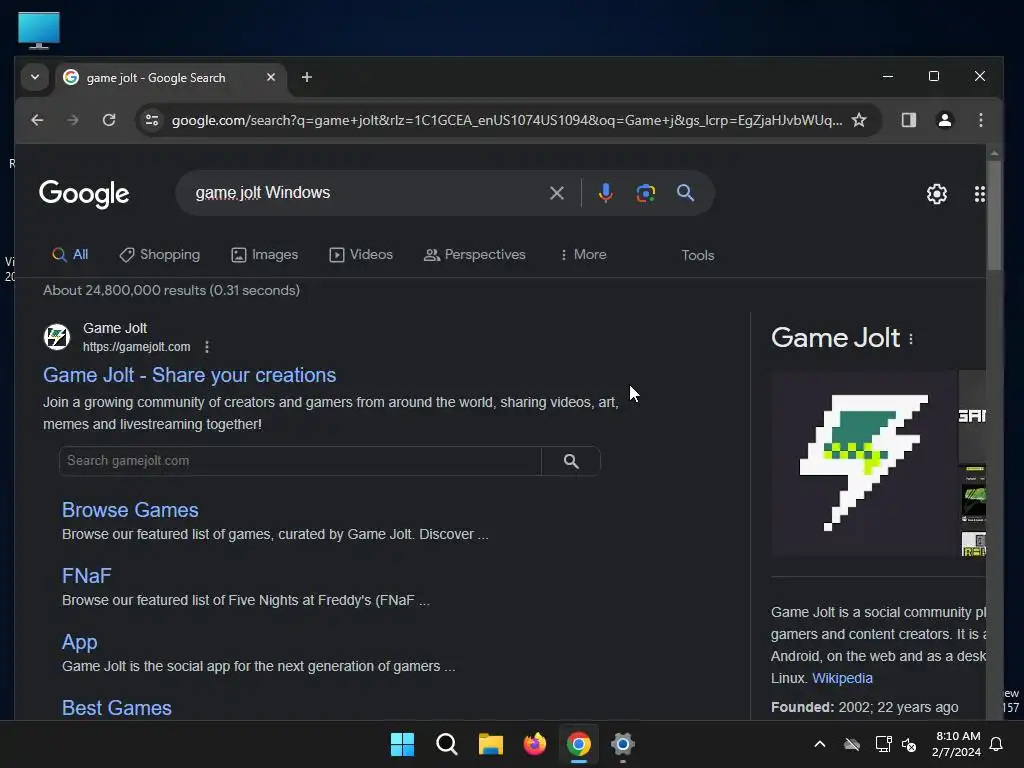Open Windows taskbar search

pyautogui.click(x=447, y=744)
